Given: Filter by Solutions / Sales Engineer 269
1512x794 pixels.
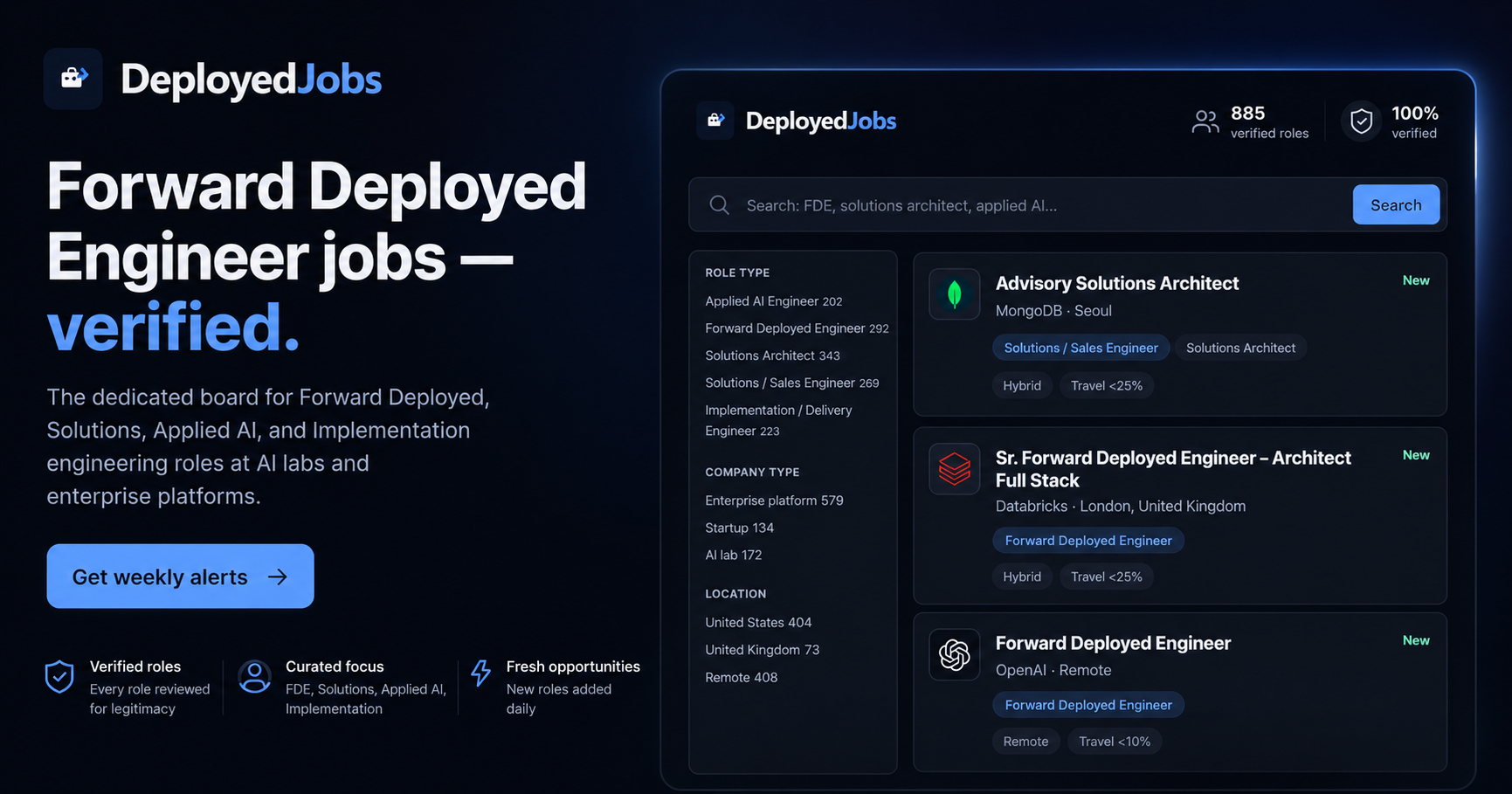Looking at the screenshot, I should (791, 383).
